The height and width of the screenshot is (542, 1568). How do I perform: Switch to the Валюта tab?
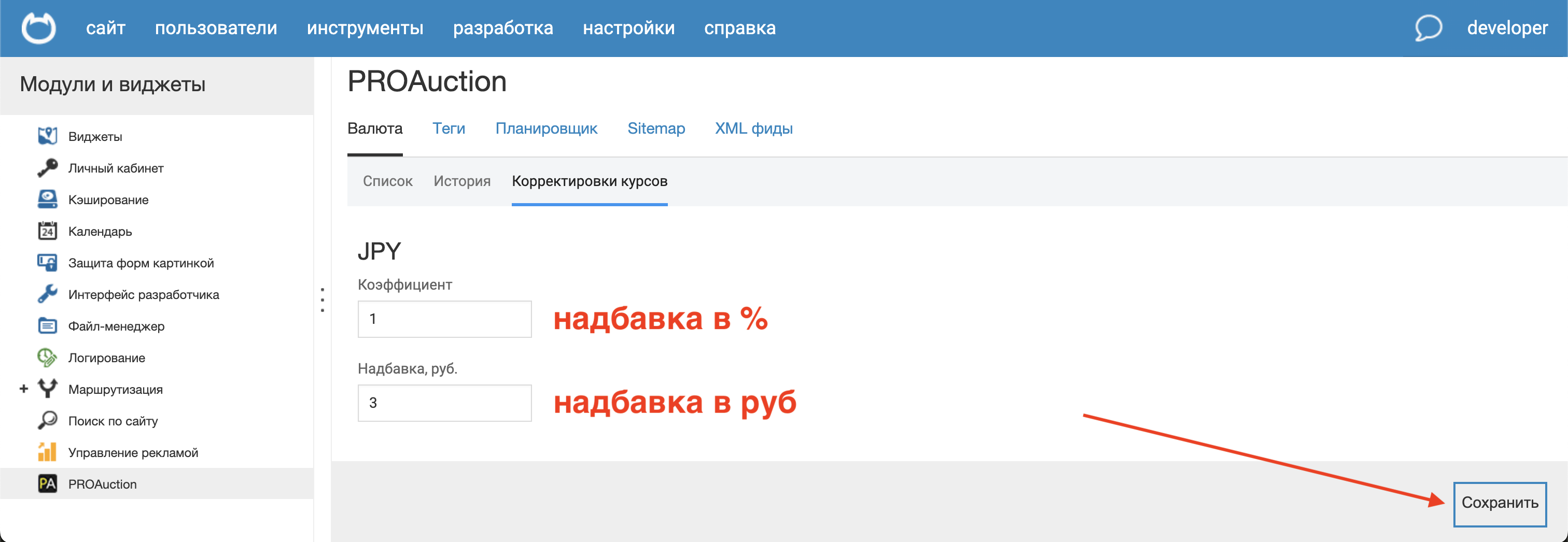pyautogui.click(x=375, y=129)
